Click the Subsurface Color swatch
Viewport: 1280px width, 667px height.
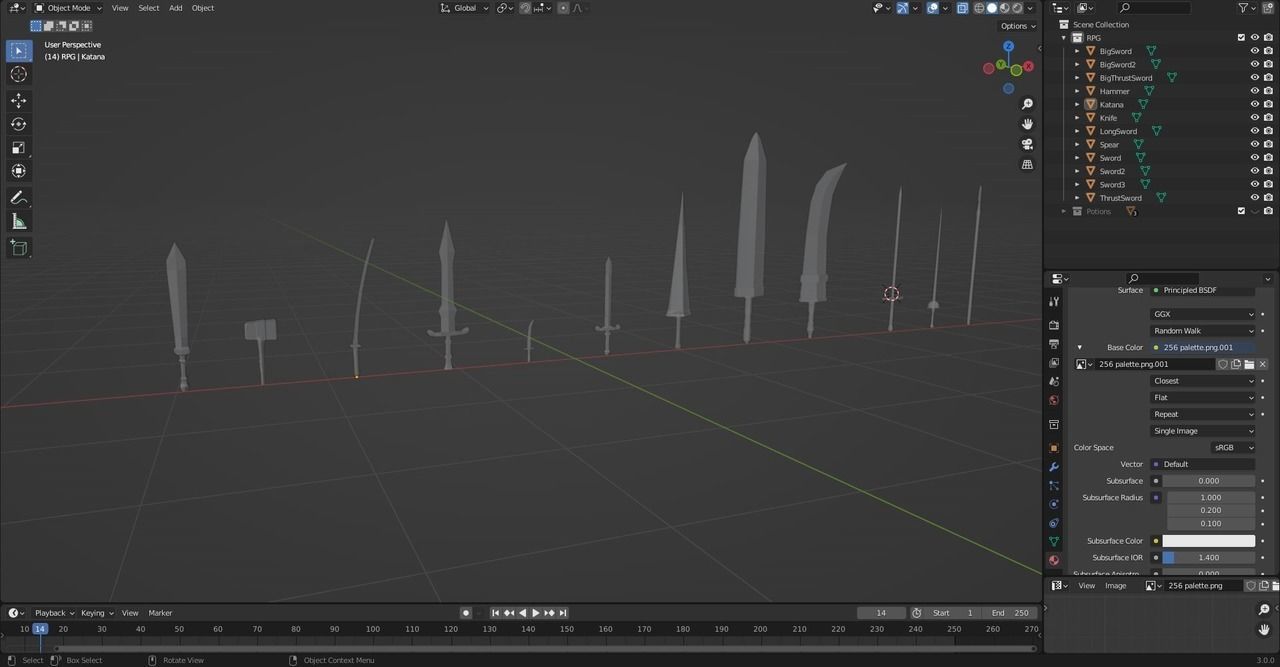pyautogui.click(x=1208, y=540)
